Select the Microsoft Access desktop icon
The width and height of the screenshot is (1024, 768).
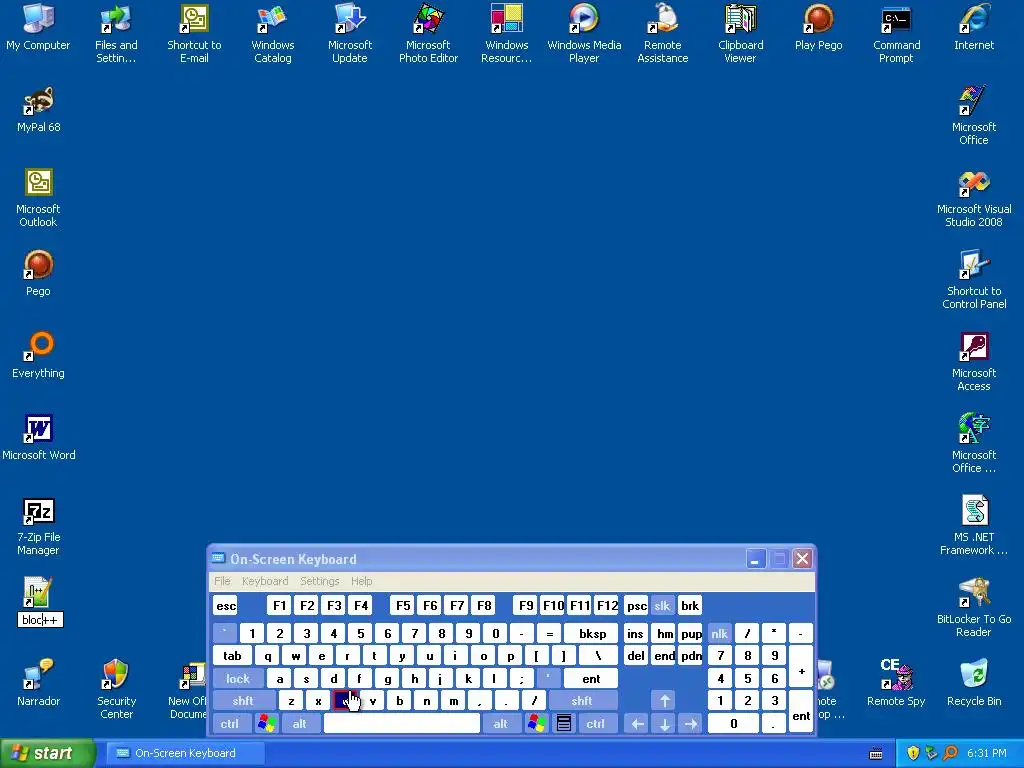(x=974, y=362)
